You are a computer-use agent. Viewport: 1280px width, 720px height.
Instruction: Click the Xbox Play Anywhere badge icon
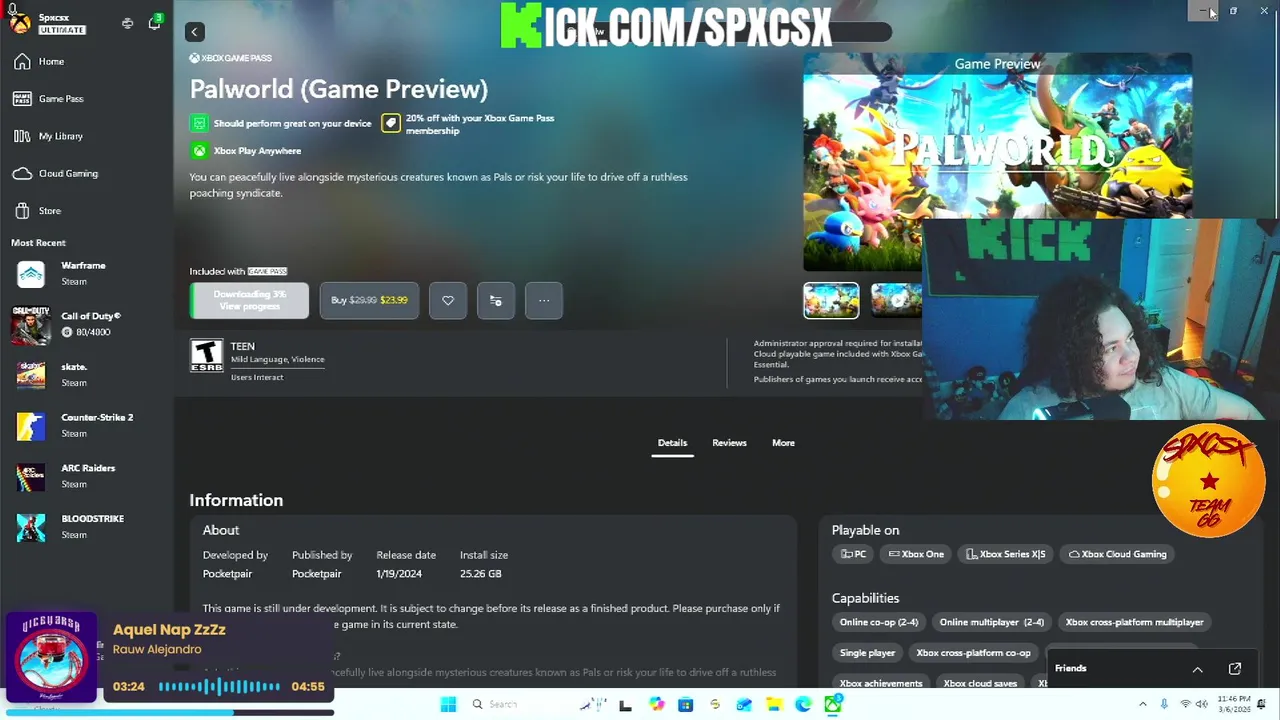click(200, 151)
